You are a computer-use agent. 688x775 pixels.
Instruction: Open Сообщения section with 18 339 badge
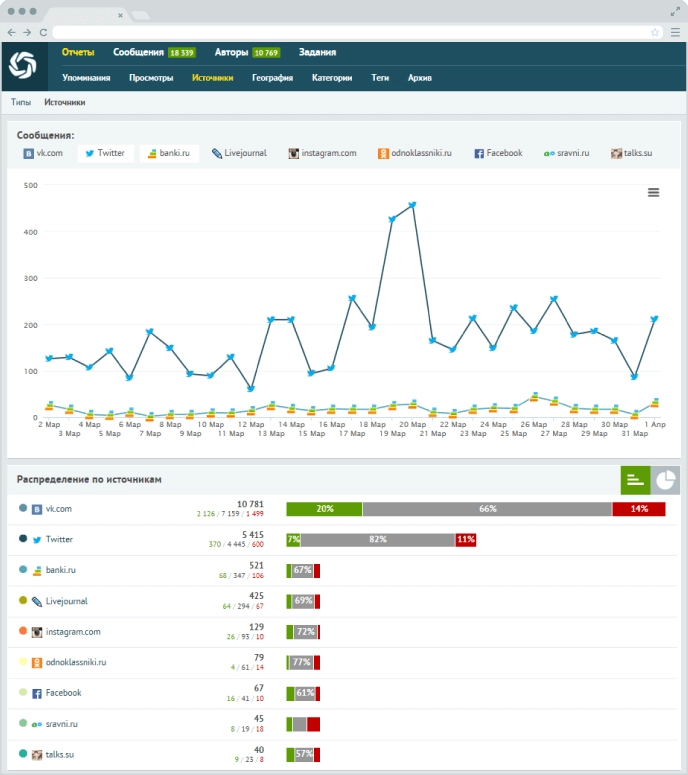click(x=154, y=52)
